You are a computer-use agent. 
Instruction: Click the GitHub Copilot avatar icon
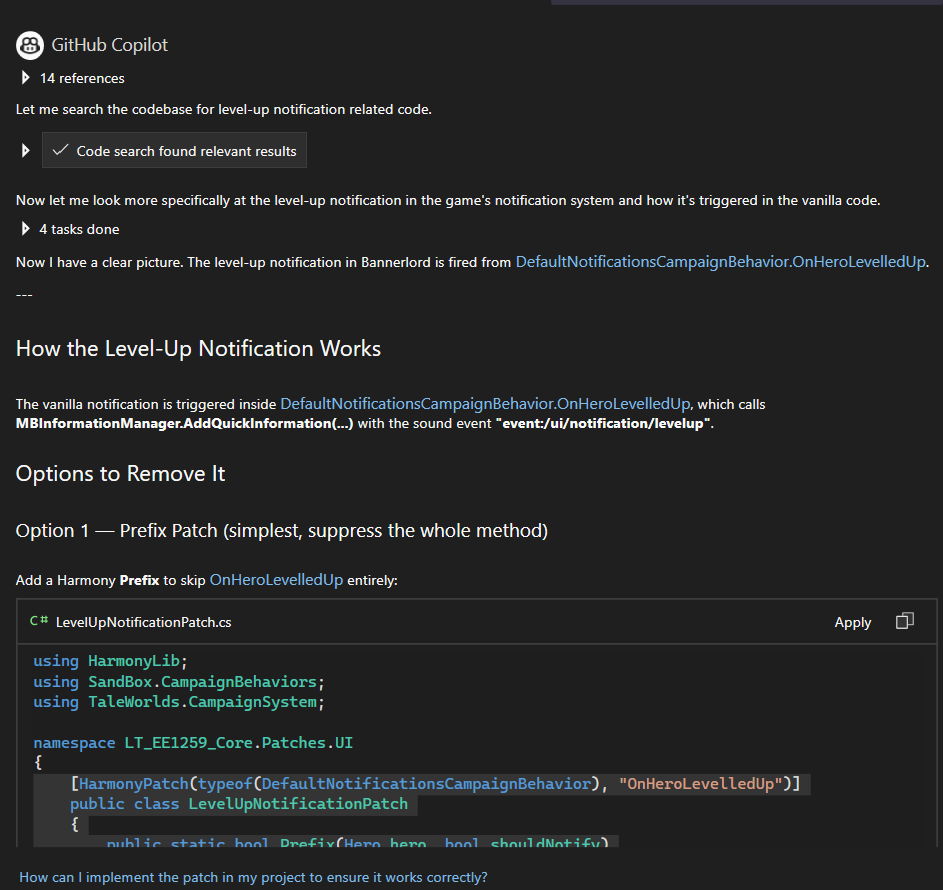point(30,45)
